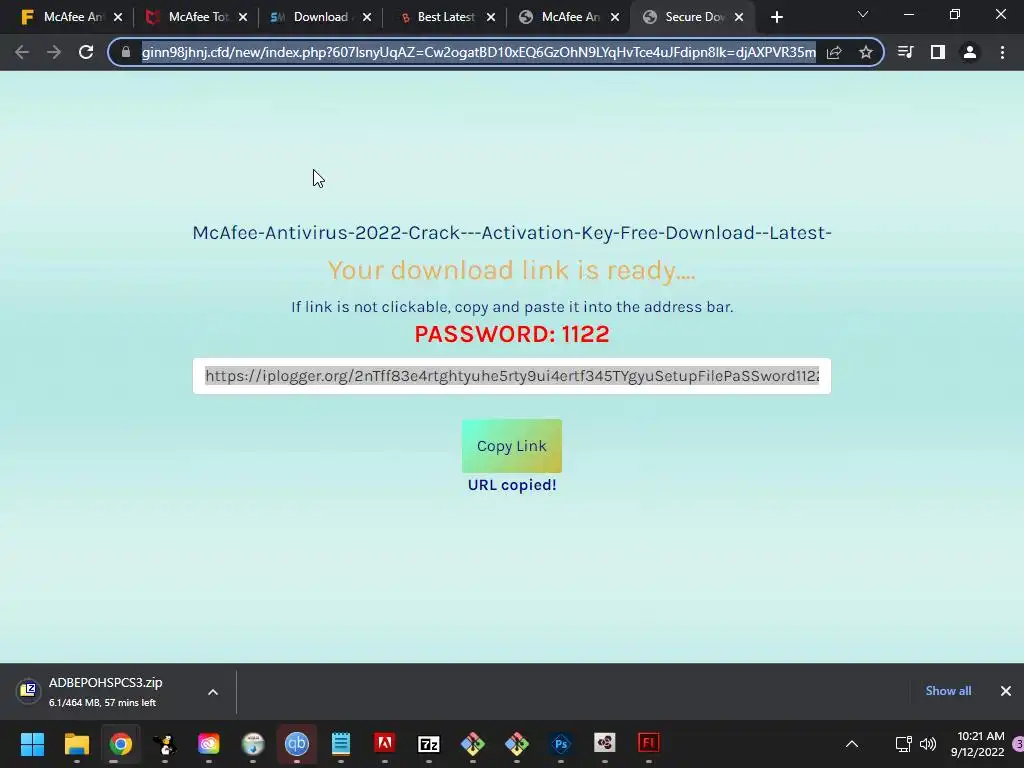Open the penguin app in taskbar
Screen dimensions: 1024x768
point(165,744)
